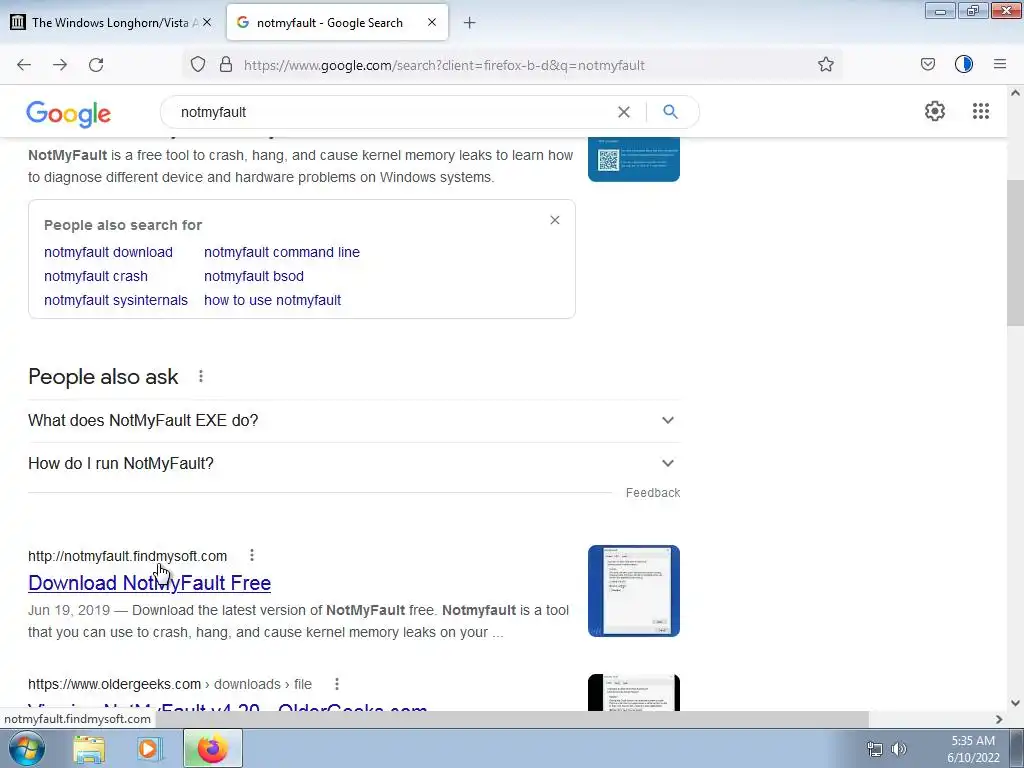Open the network tray icon
This screenshot has width=1024, height=768.
(x=874, y=749)
